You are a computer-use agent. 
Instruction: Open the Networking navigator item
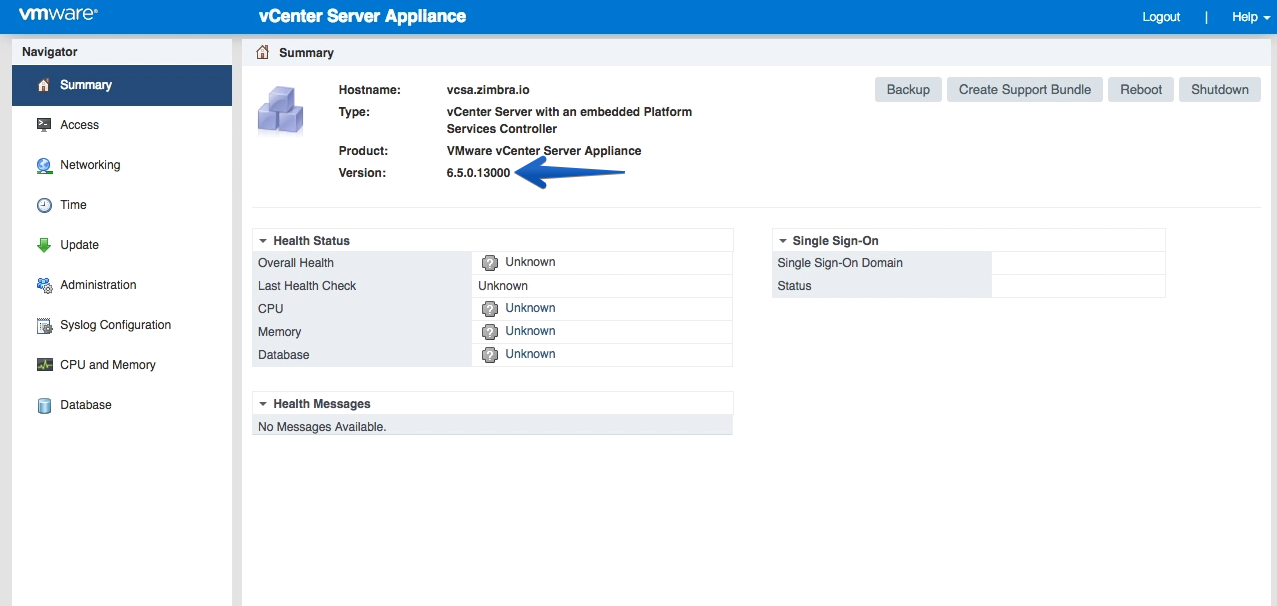click(x=122, y=165)
